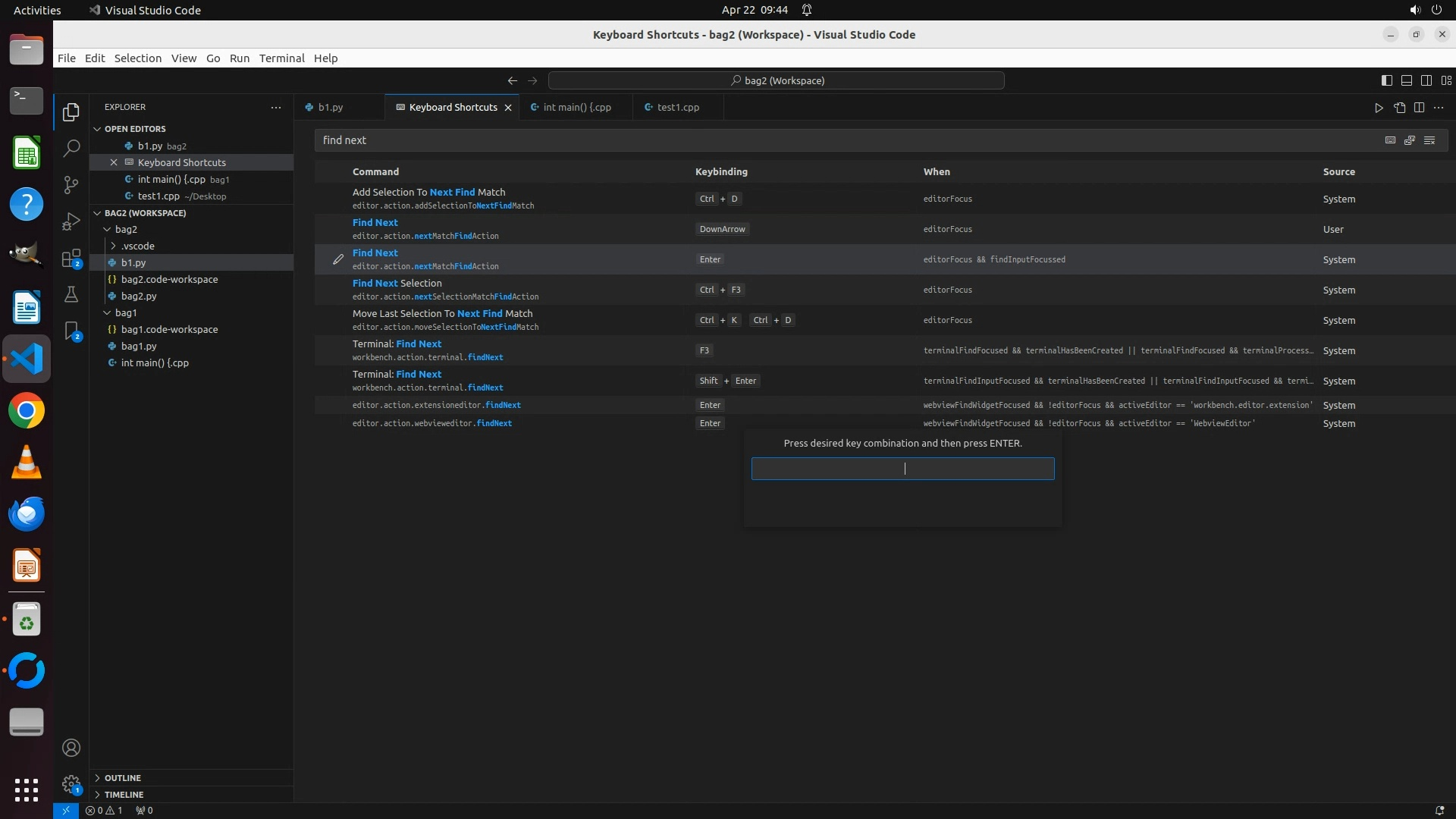This screenshot has height=819, width=1456.
Task: Click the key combination input box
Action: tap(902, 469)
